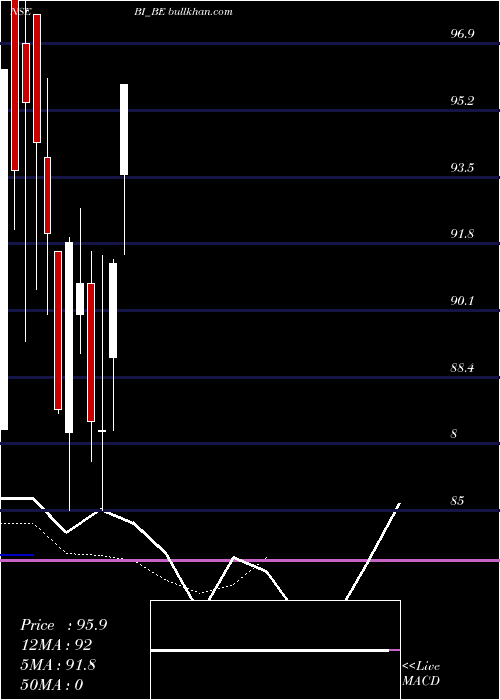The image size is (500, 700).
Task: Click the BI_BE bullkhan.com title text
Action: (x=183, y=12)
